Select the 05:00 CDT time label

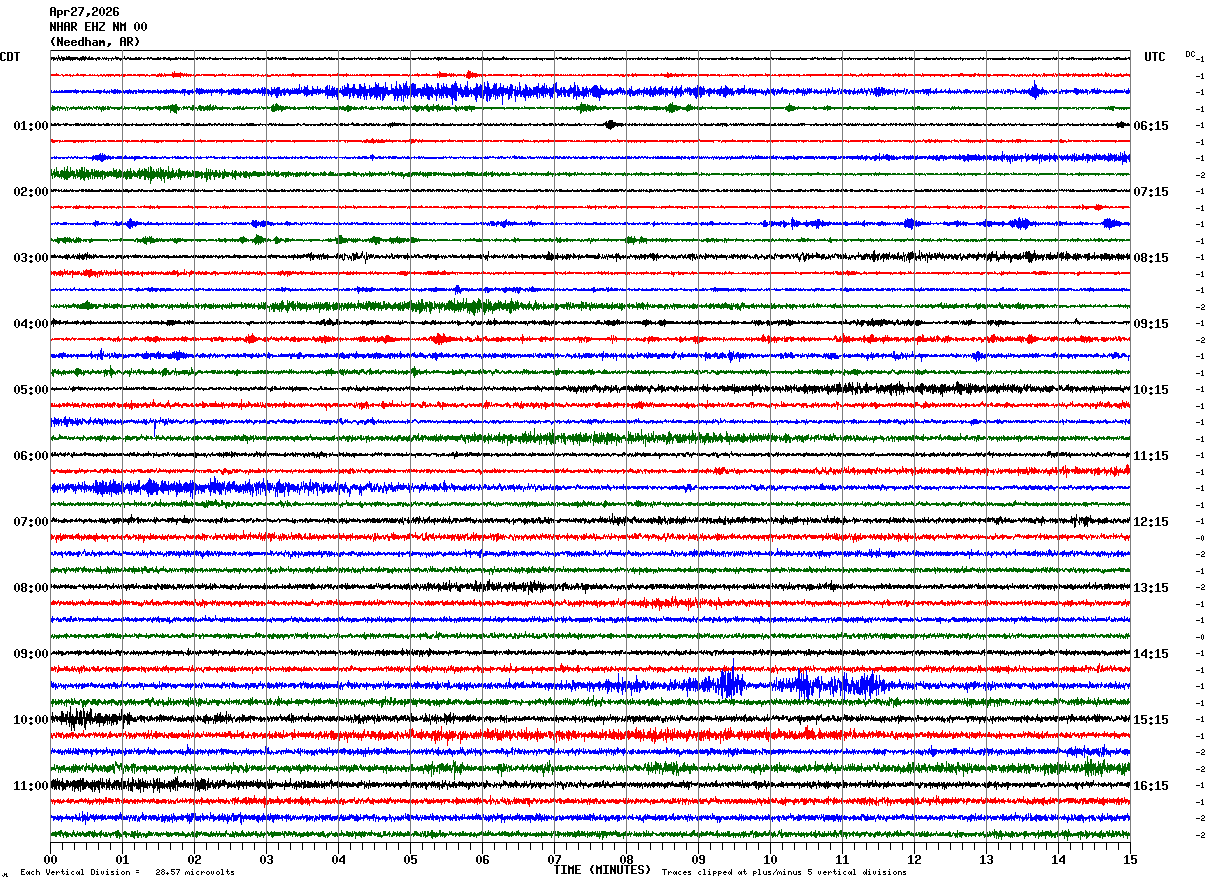(31, 390)
